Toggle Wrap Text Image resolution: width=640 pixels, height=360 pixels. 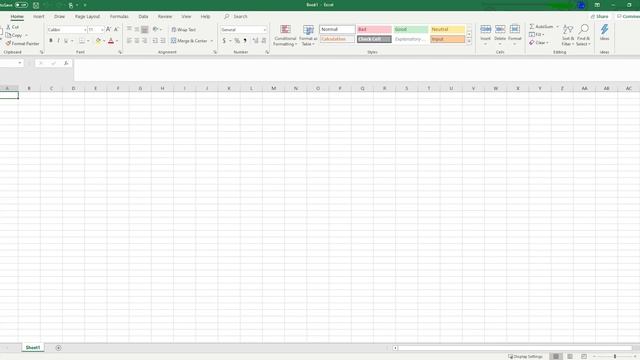click(x=184, y=30)
